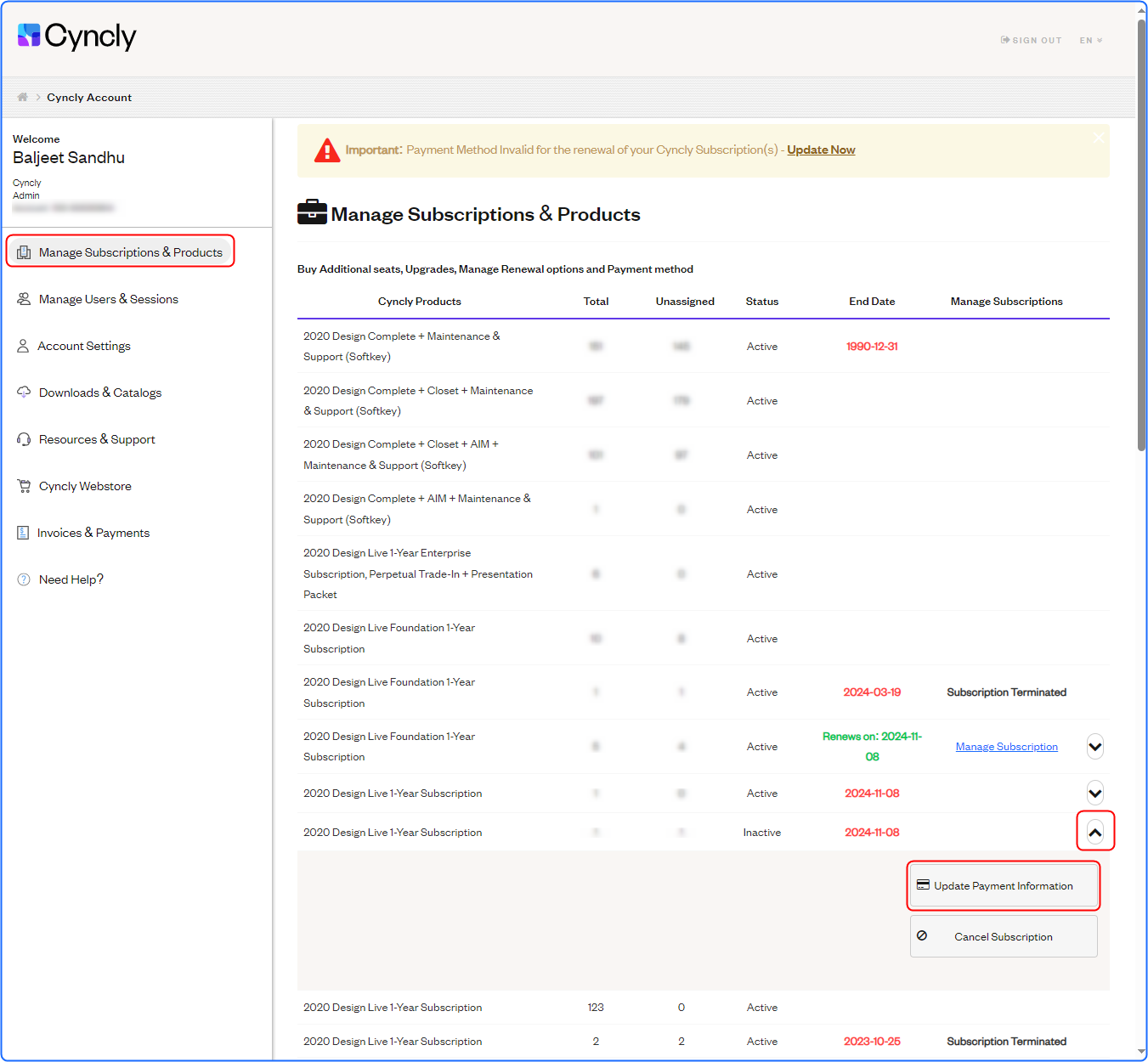
Task: Open Resources & Support
Action: 86,439
